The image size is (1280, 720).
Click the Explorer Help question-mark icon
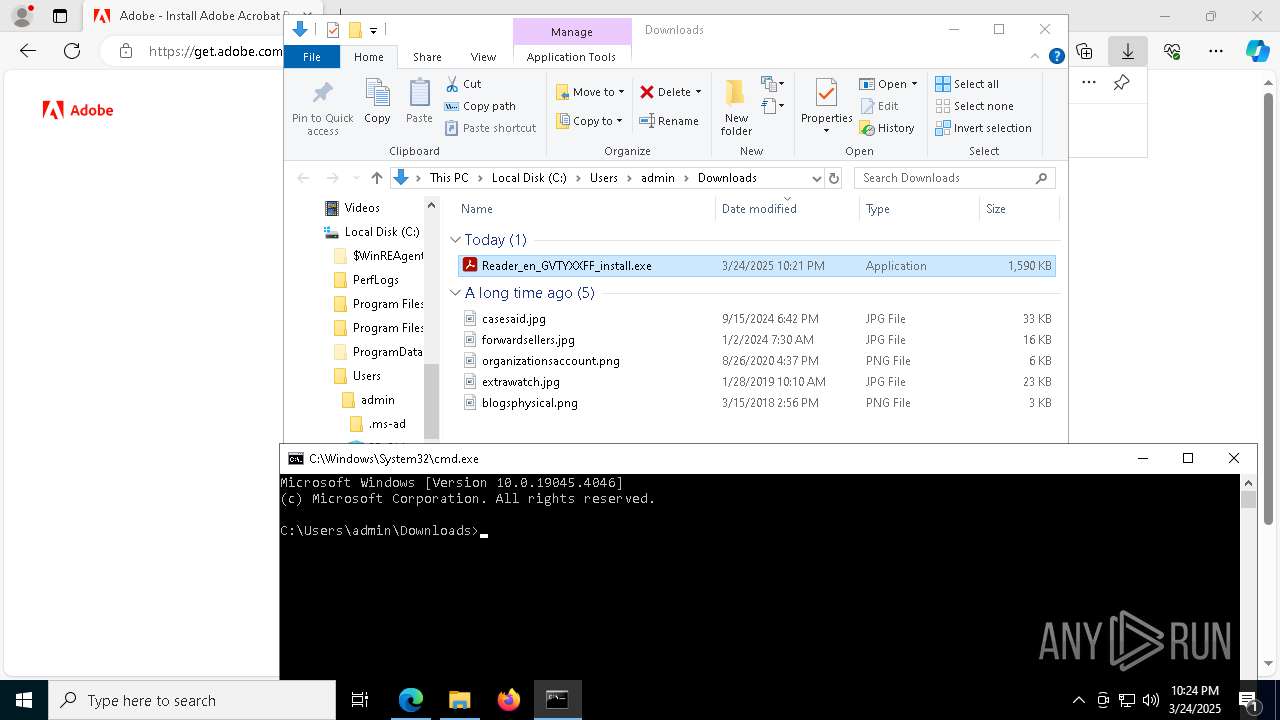click(x=1056, y=57)
